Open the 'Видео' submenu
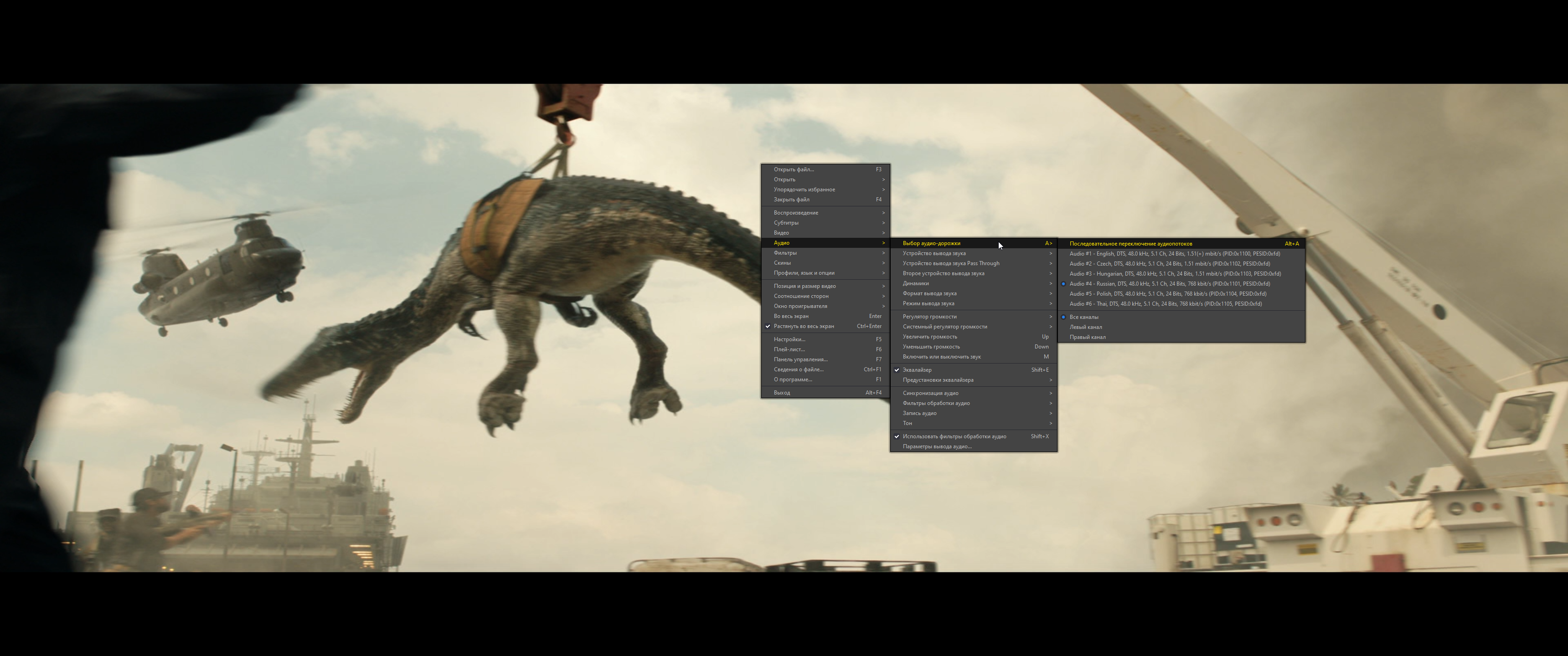 coord(825,232)
